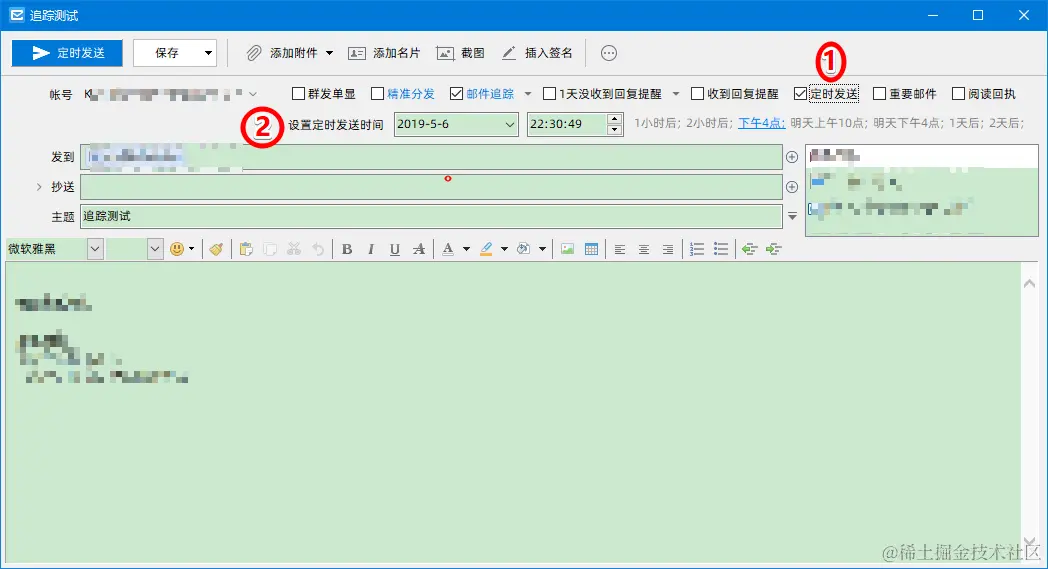Uncheck the 定时发送 checkbox
Screen dimensions: 1048x569
800,94
